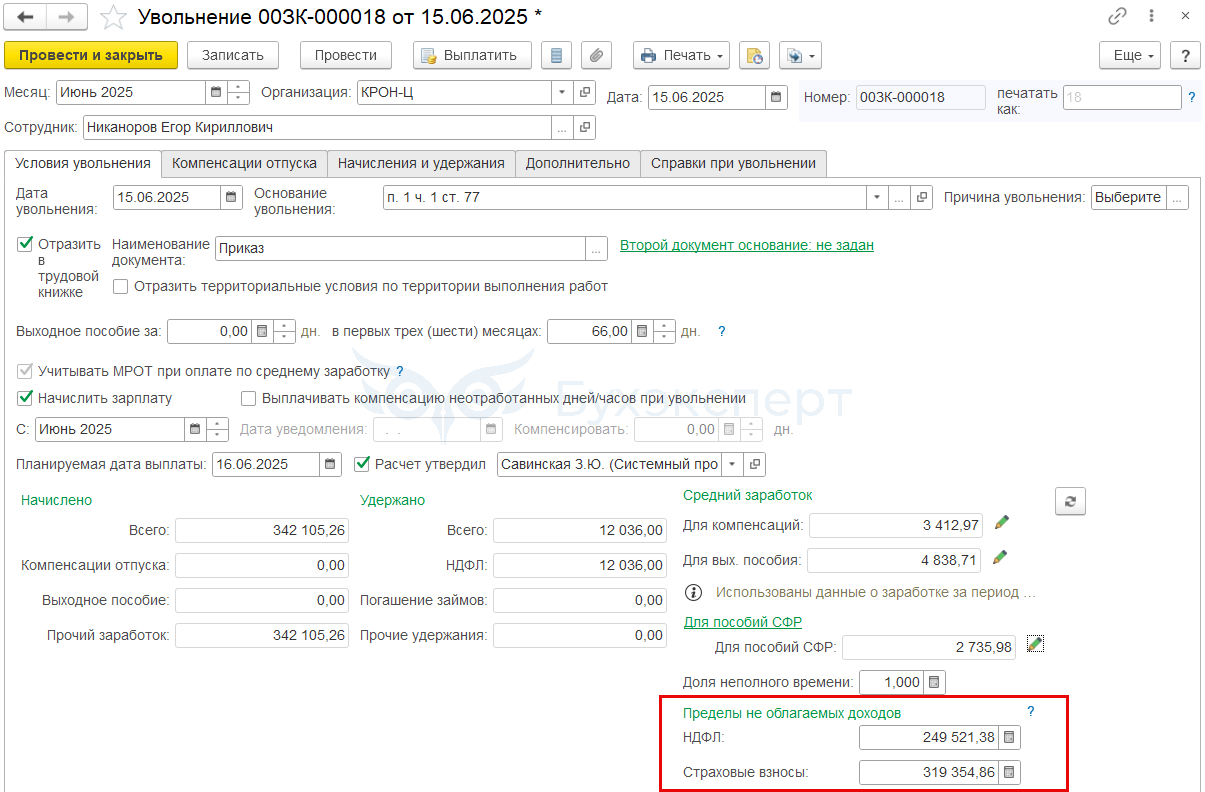Enable compensation for unworked days checkbox
1205x792 pixels.
[249, 398]
